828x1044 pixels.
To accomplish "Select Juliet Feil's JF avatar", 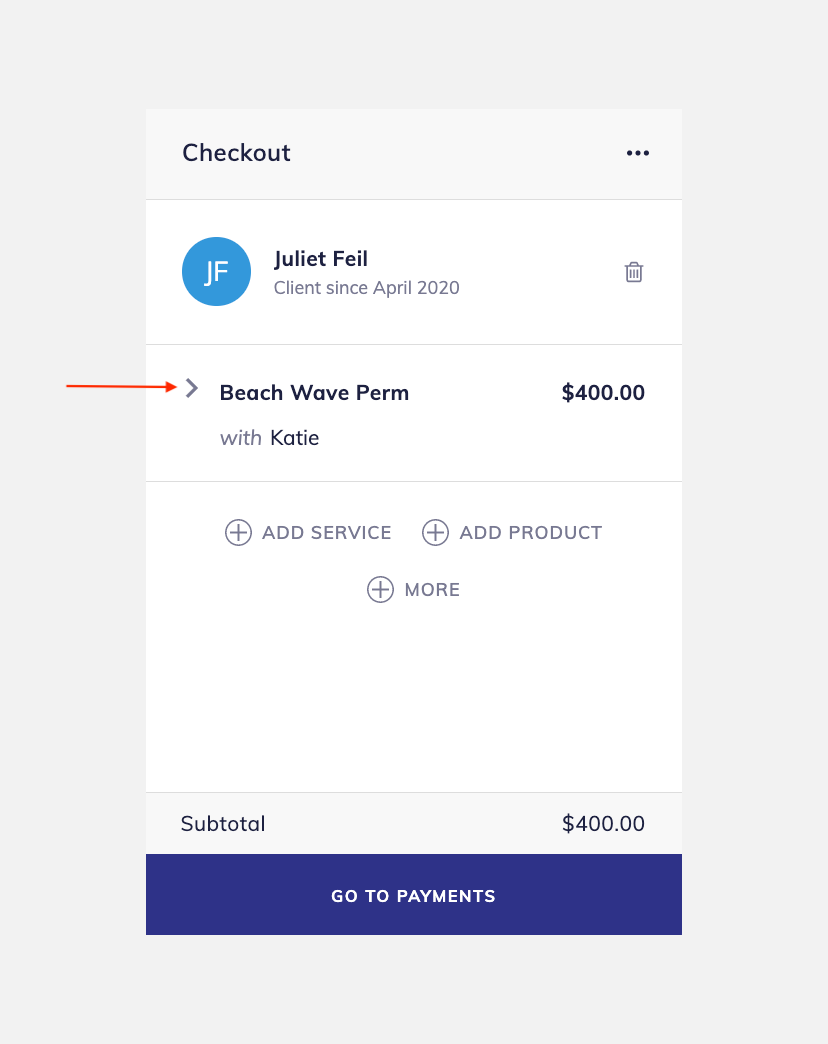I will (x=216, y=271).
